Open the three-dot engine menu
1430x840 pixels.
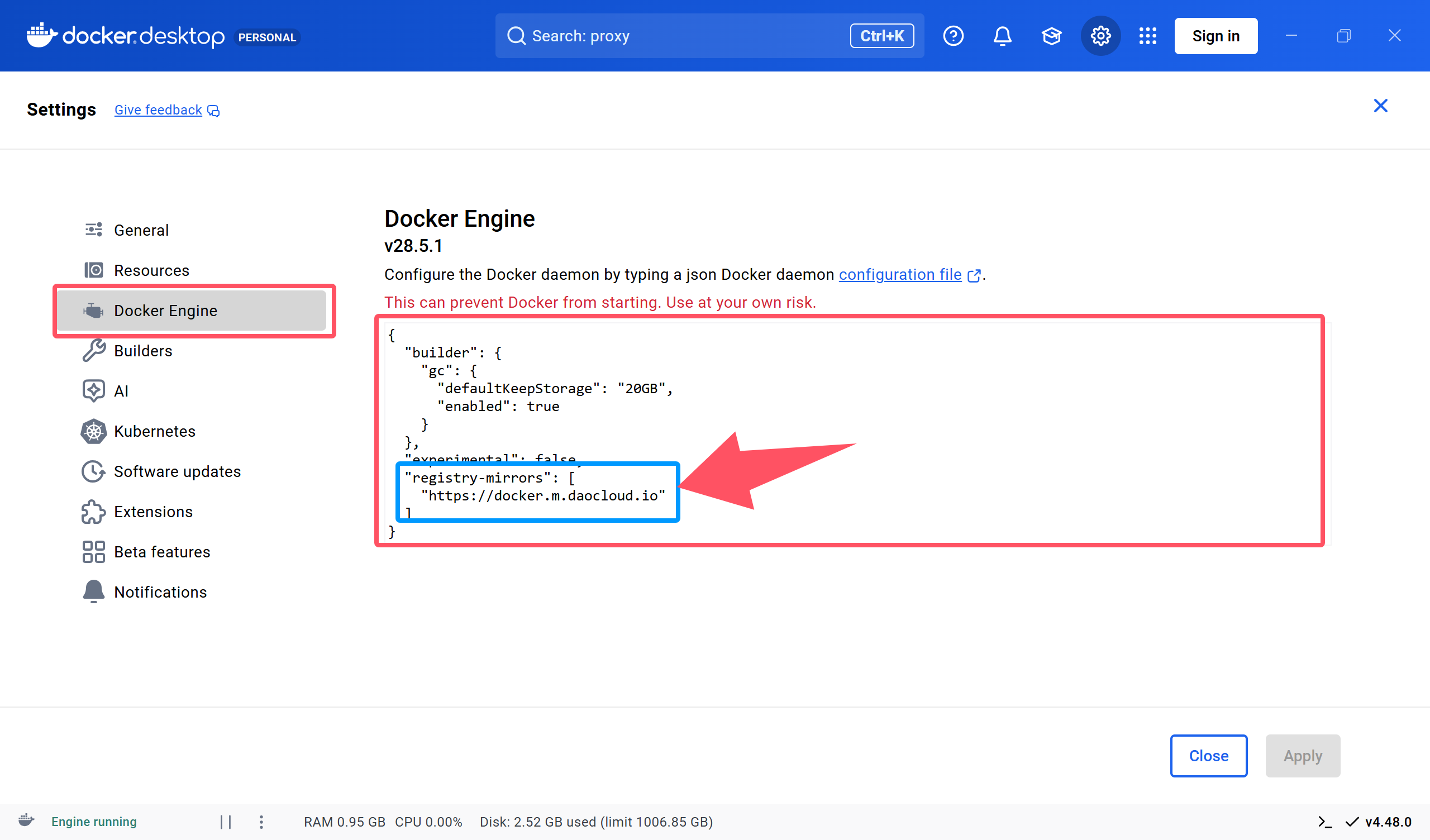(x=261, y=822)
